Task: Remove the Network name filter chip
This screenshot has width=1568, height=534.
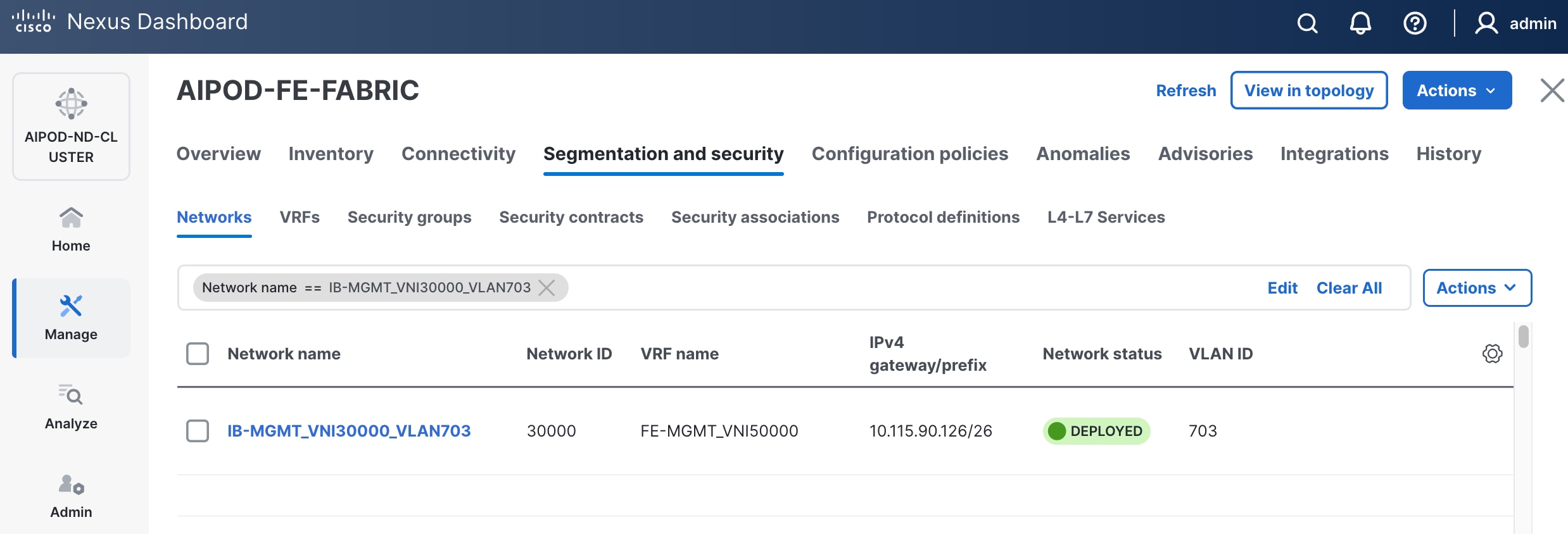Action: [547, 288]
